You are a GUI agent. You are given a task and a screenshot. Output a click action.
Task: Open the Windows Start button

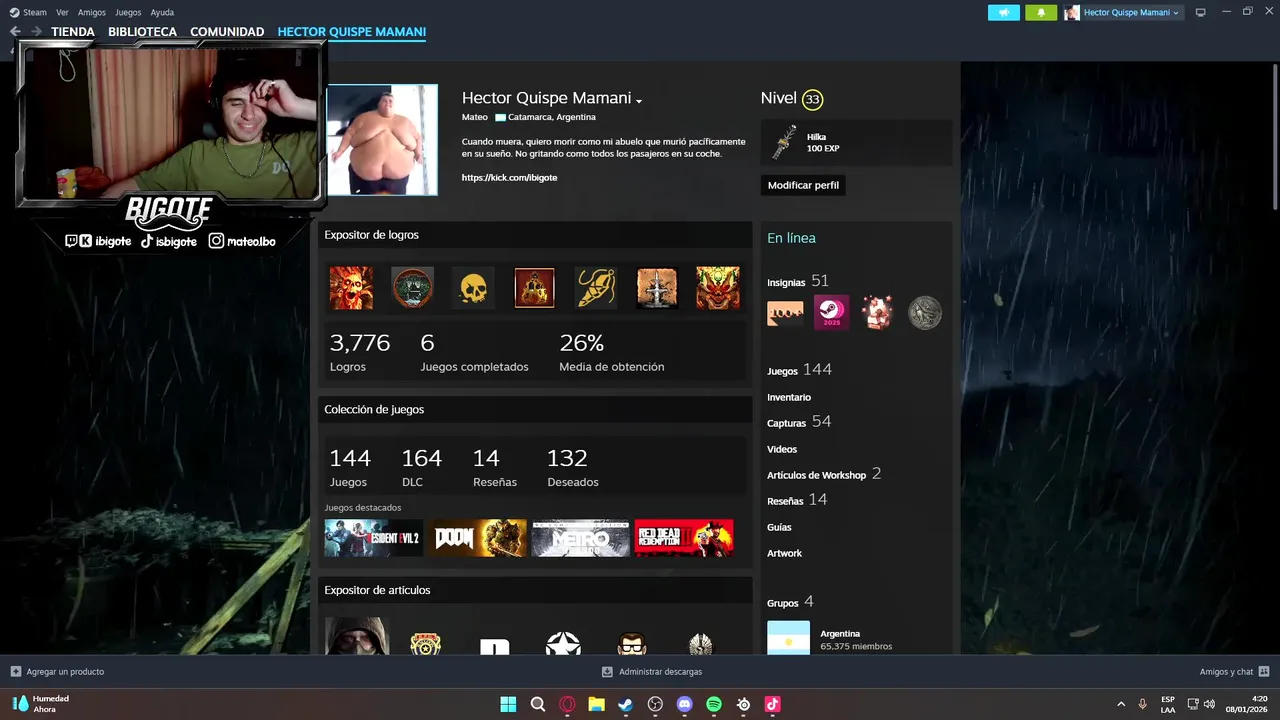coord(508,704)
